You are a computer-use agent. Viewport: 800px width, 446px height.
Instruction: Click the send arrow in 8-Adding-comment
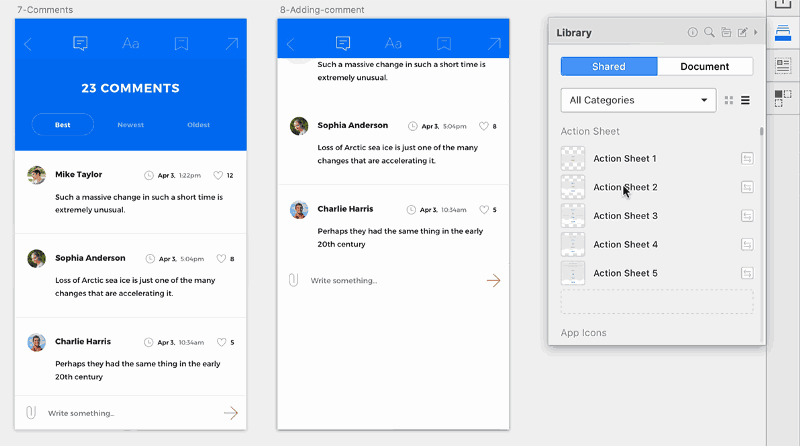point(493,280)
